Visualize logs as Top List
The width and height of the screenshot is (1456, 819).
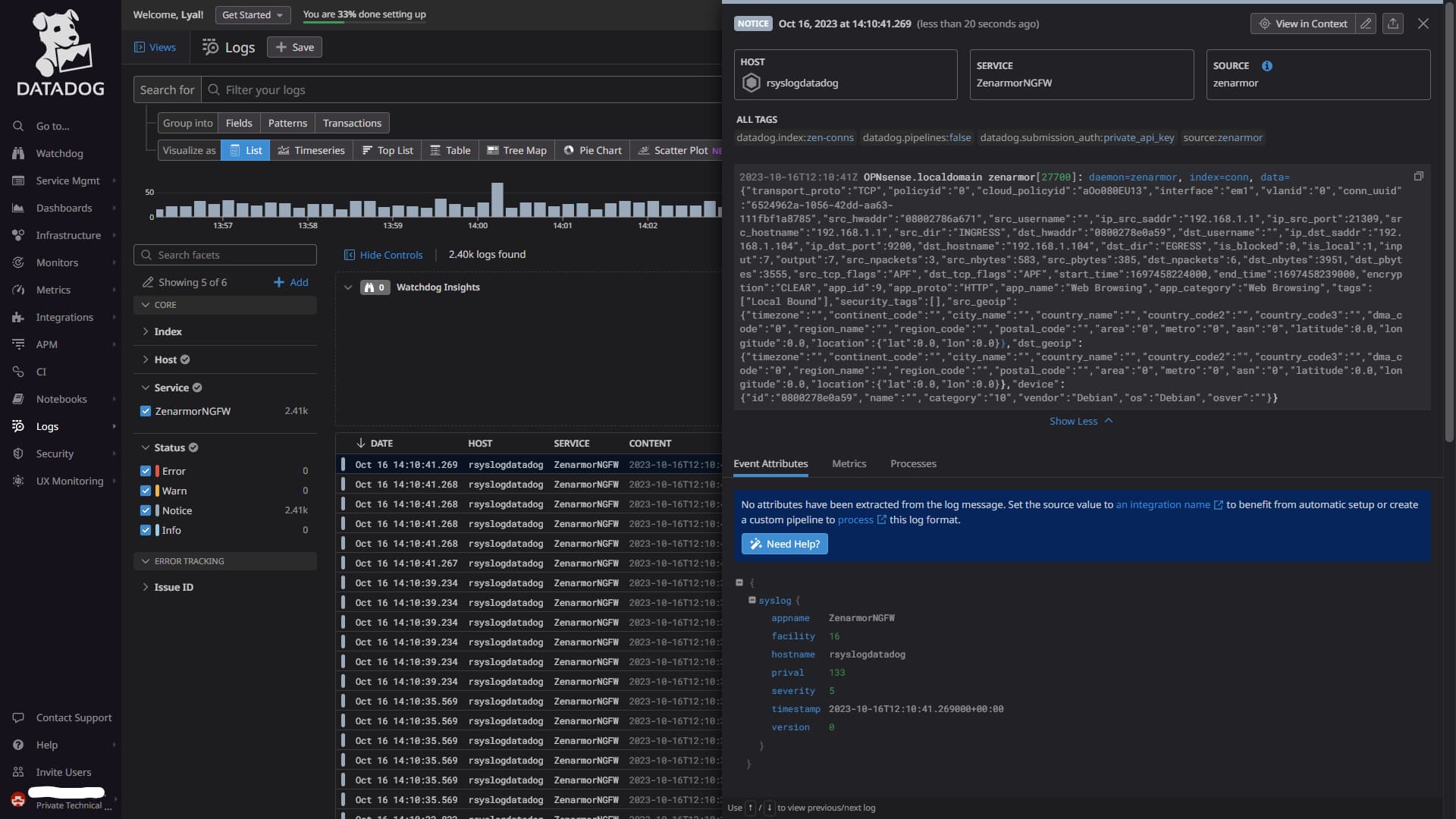click(388, 150)
